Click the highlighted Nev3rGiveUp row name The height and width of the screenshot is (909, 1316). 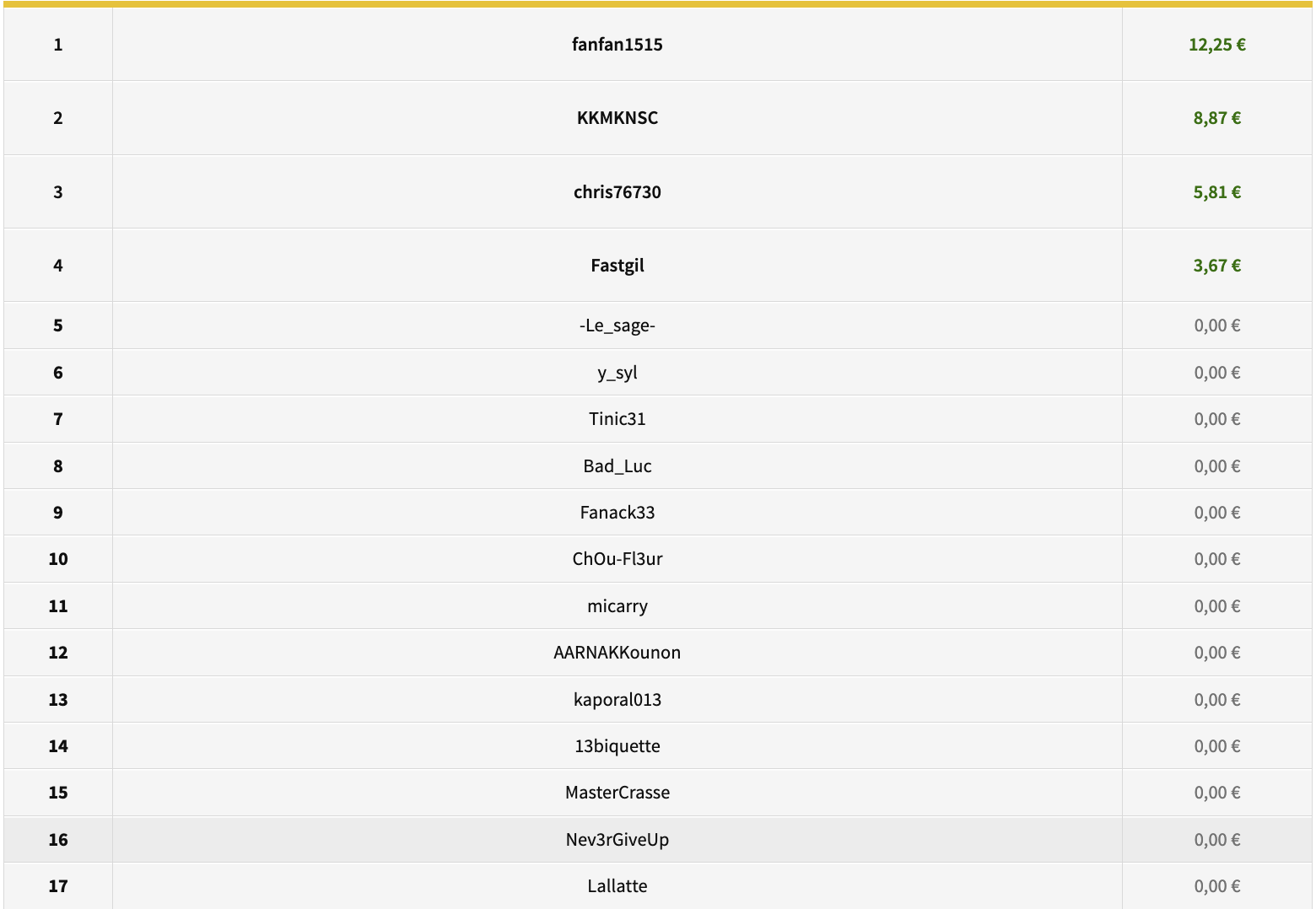coord(617,840)
